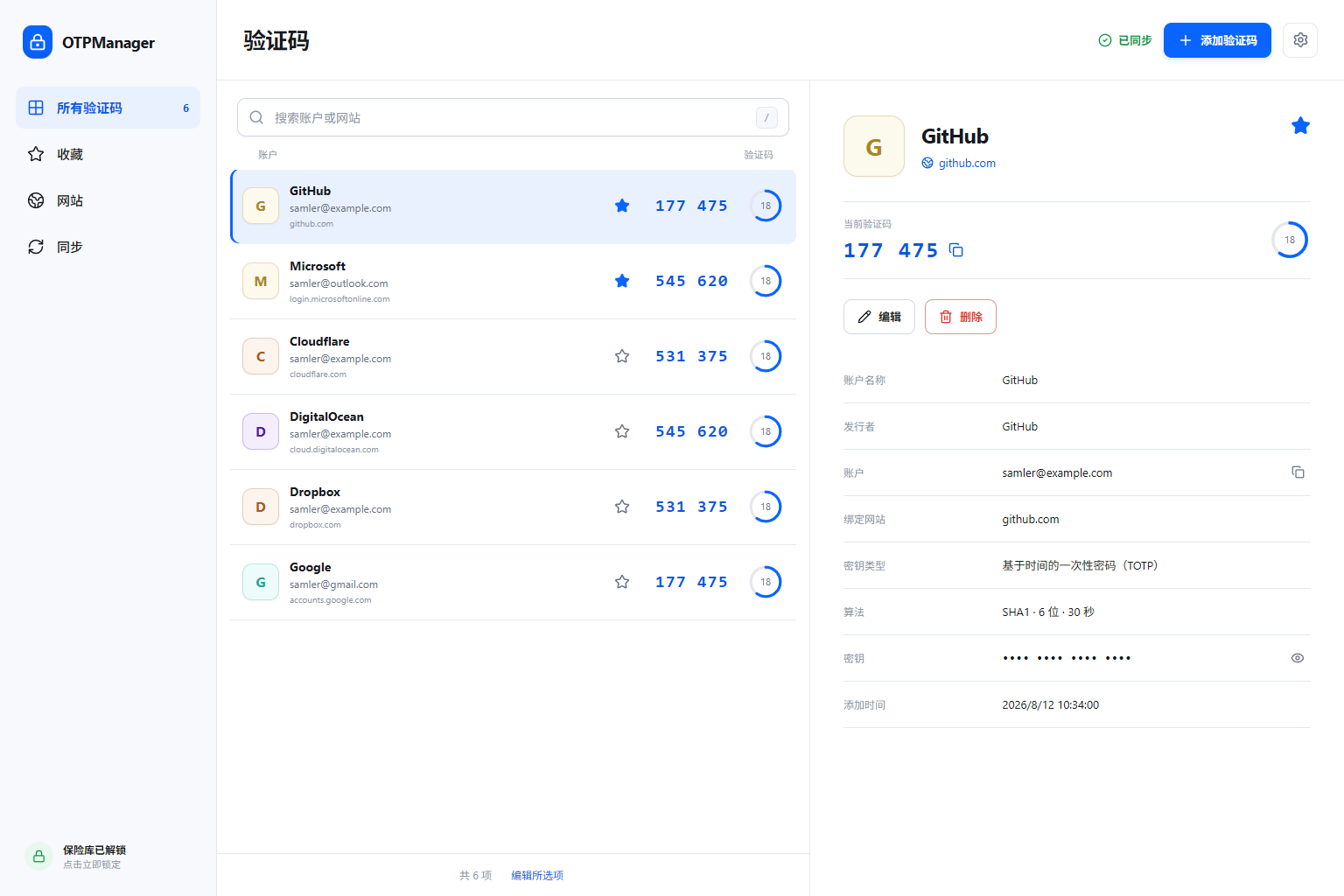Image resolution: width=1344 pixels, height=896 pixels.
Task: Click the Dropbox row avatar icon
Action: click(x=261, y=507)
